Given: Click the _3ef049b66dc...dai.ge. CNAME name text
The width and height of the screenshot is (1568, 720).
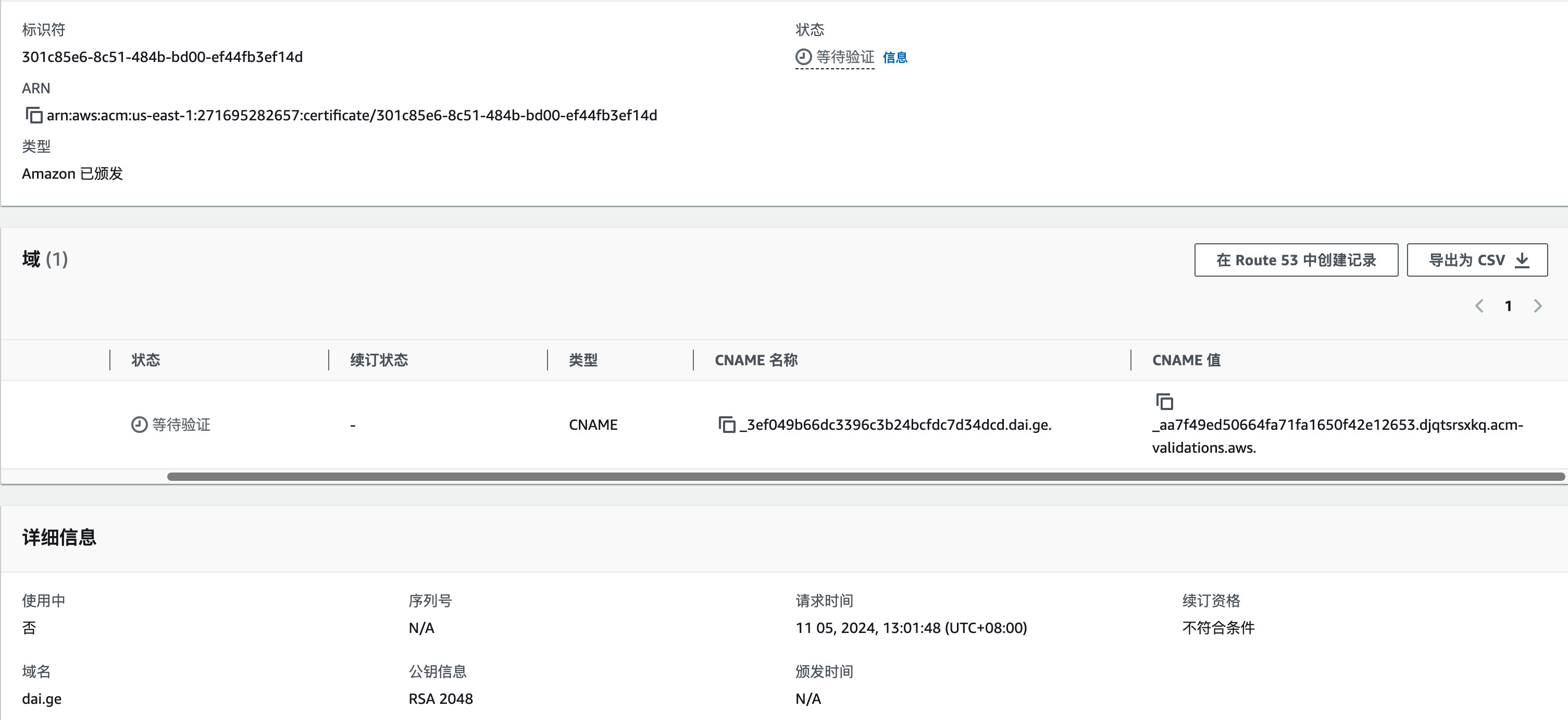Looking at the screenshot, I should tap(895, 424).
